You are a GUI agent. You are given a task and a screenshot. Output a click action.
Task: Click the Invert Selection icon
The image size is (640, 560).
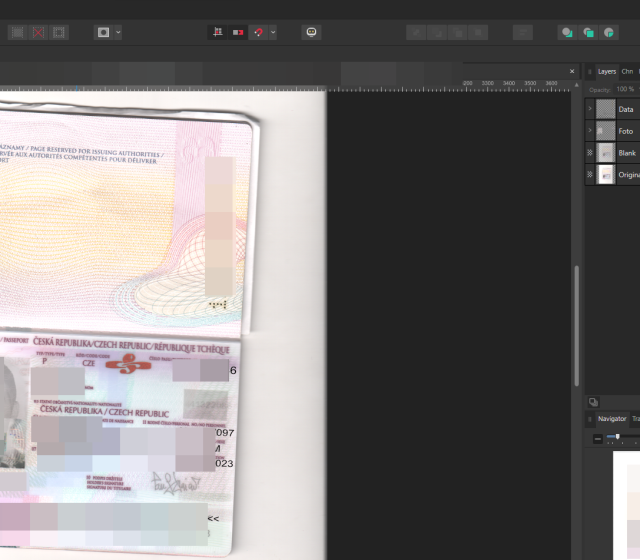59,32
